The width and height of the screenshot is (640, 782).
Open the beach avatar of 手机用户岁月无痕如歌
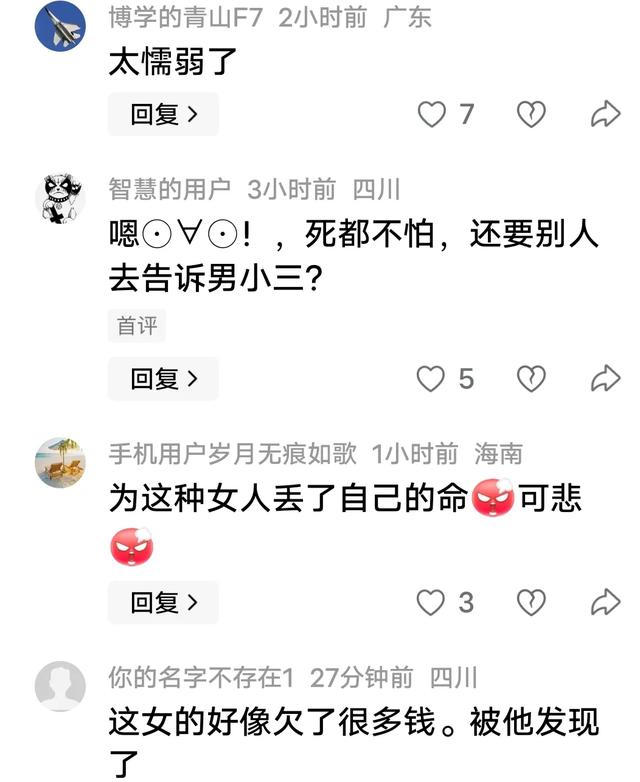coord(60,462)
